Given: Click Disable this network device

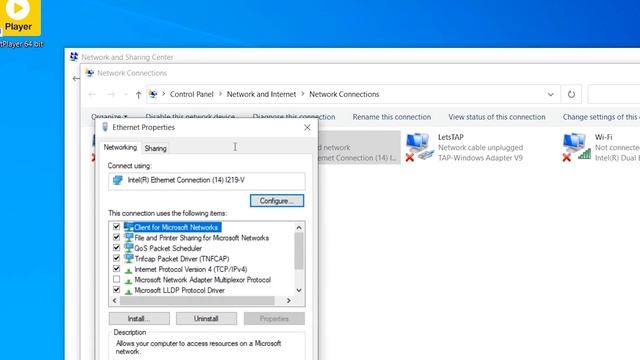Looking at the screenshot, I should pos(190,117).
